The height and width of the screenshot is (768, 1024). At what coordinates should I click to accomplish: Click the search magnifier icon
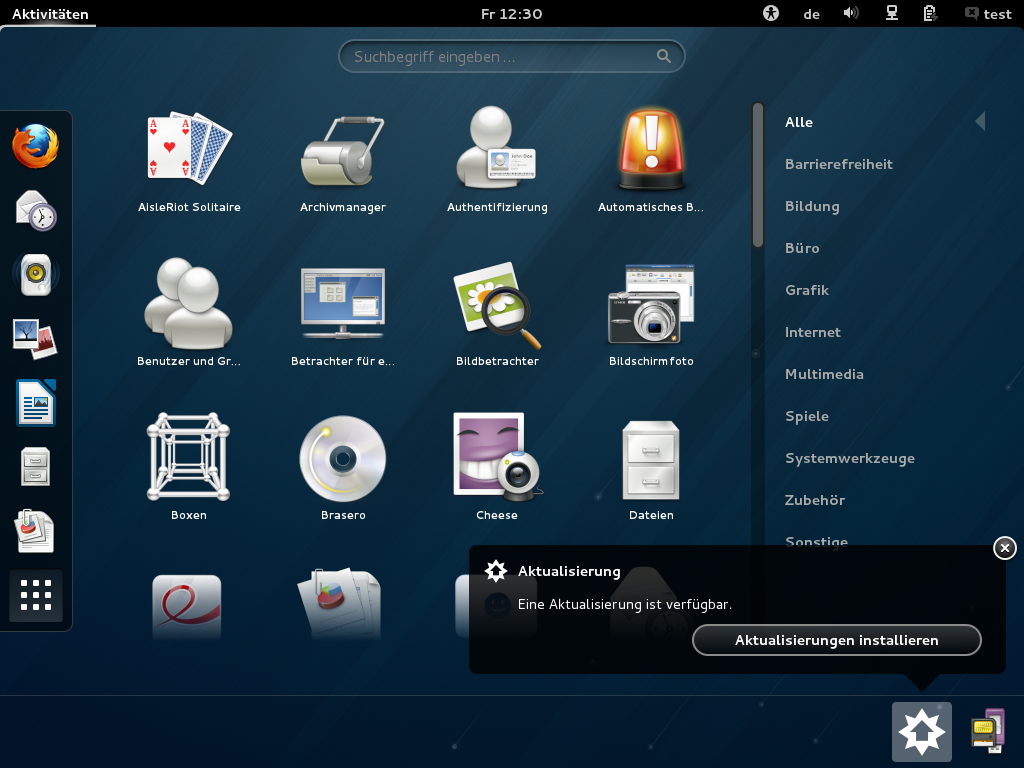[x=664, y=57]
